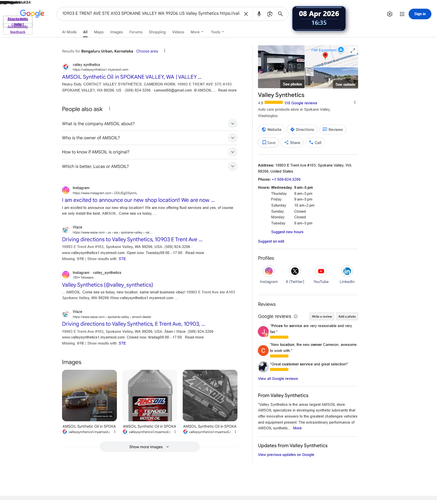Click View all Google reviews link

(278, 379)
